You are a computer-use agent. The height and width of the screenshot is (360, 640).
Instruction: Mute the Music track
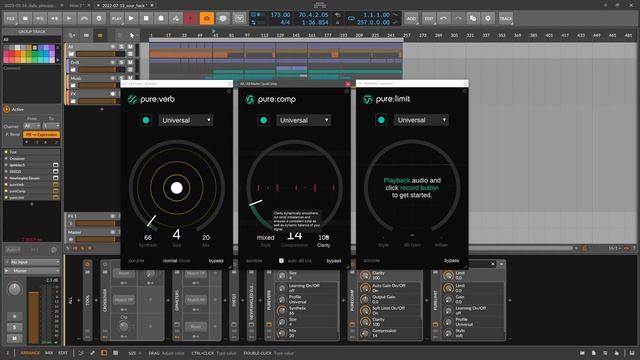click(130, 78)
